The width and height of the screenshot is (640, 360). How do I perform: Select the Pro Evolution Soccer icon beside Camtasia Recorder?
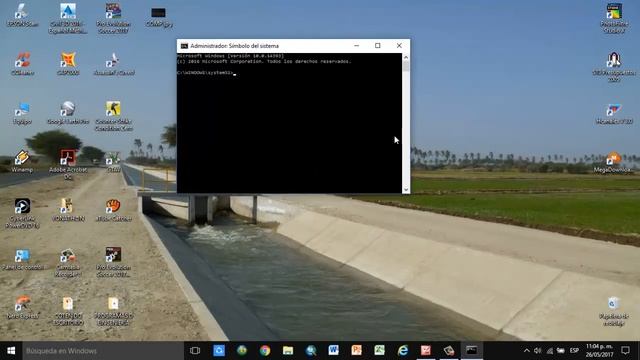pyautogui.click(x=113, y=262)
